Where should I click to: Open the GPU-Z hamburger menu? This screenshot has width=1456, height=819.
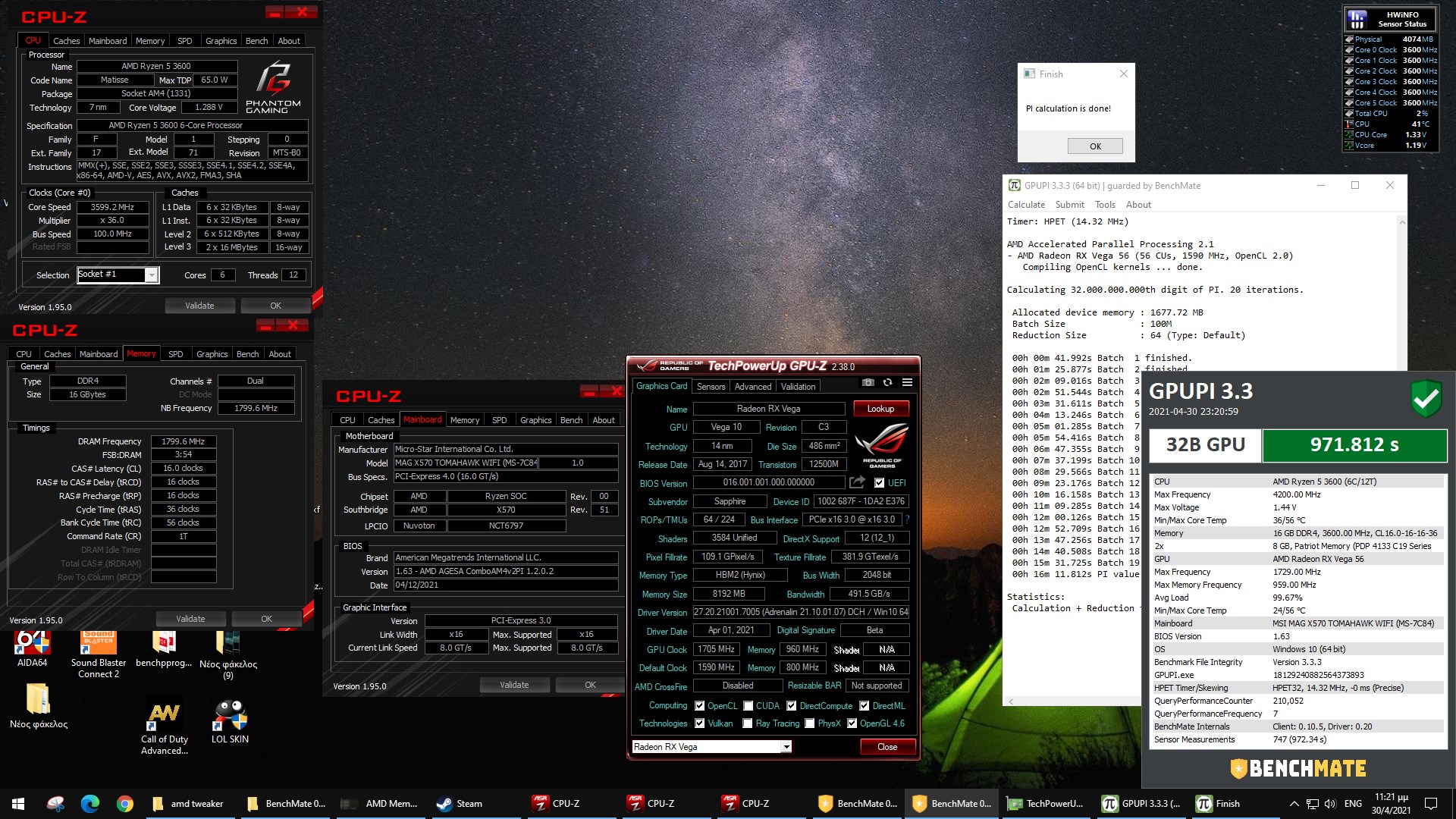pos(907,382)
